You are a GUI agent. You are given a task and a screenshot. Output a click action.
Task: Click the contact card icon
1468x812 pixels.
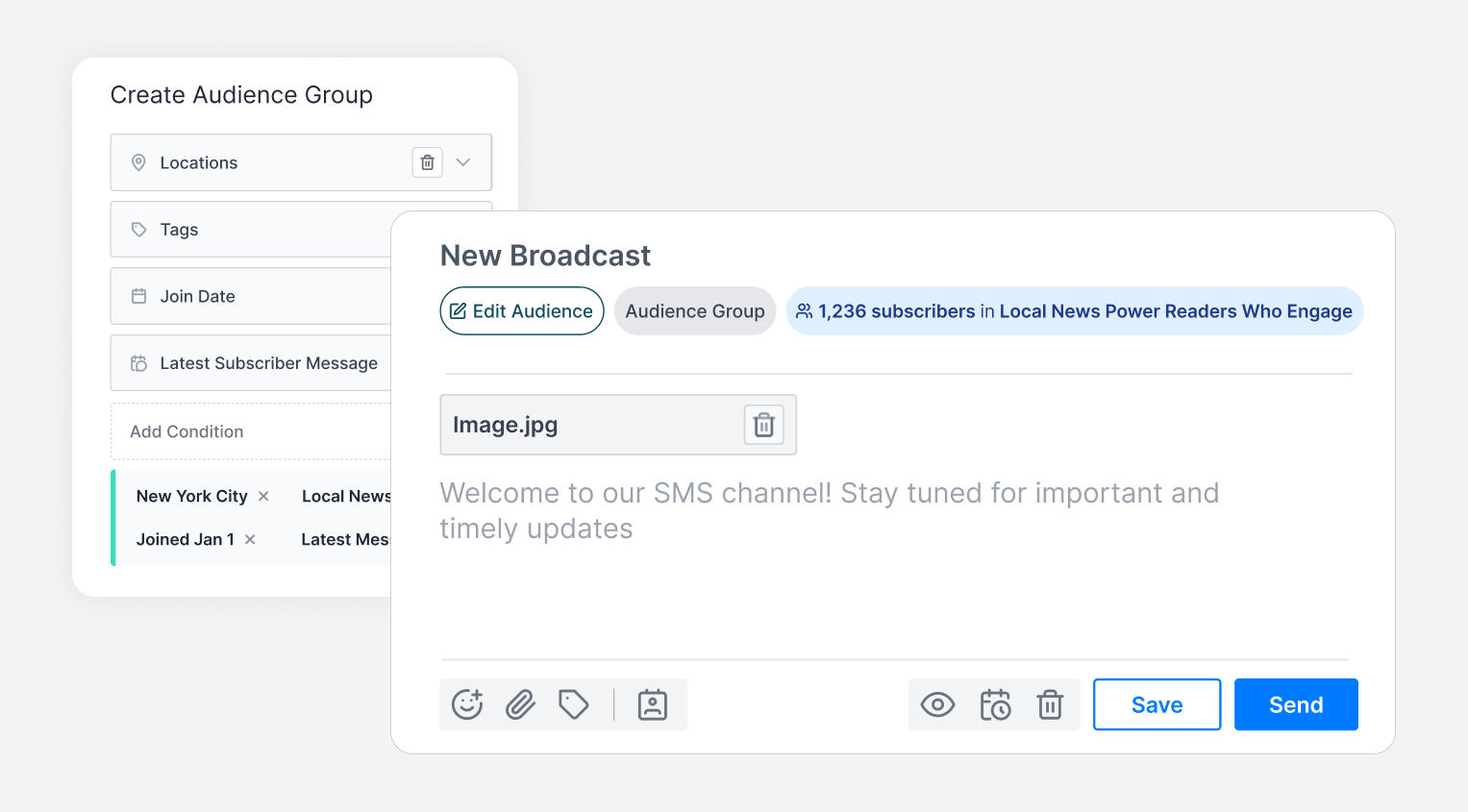point(652,704)
